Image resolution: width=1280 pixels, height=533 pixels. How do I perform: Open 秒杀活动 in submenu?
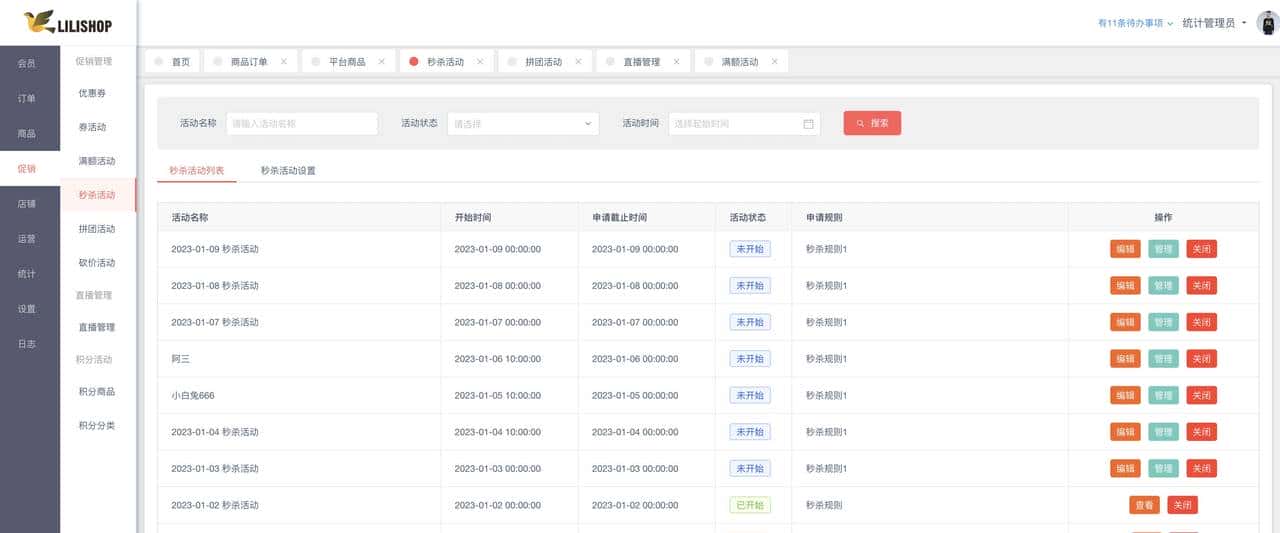click(98, 195)
